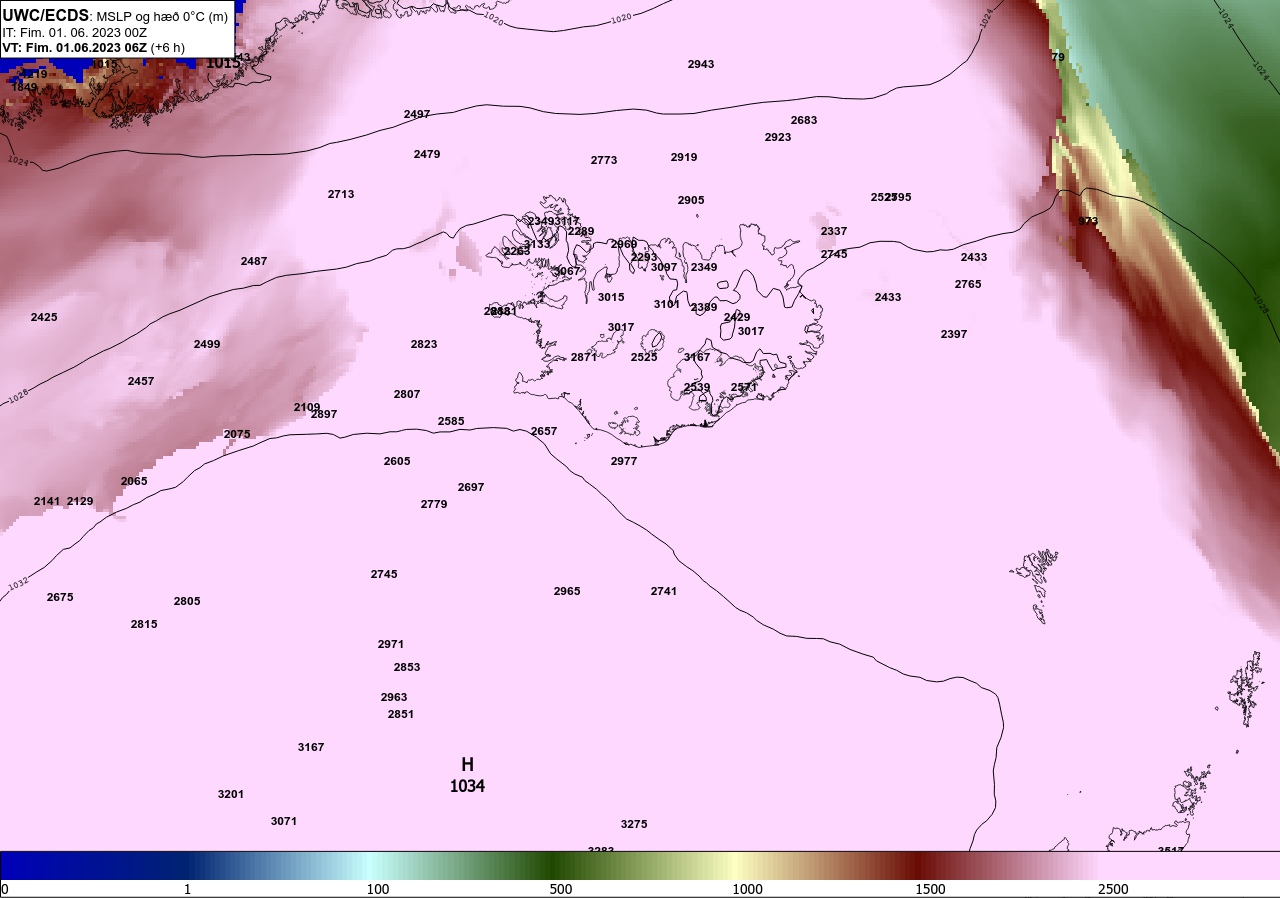Click the 2397 height value
Viewport: 1280px width, 898px height.
(954, 334)
